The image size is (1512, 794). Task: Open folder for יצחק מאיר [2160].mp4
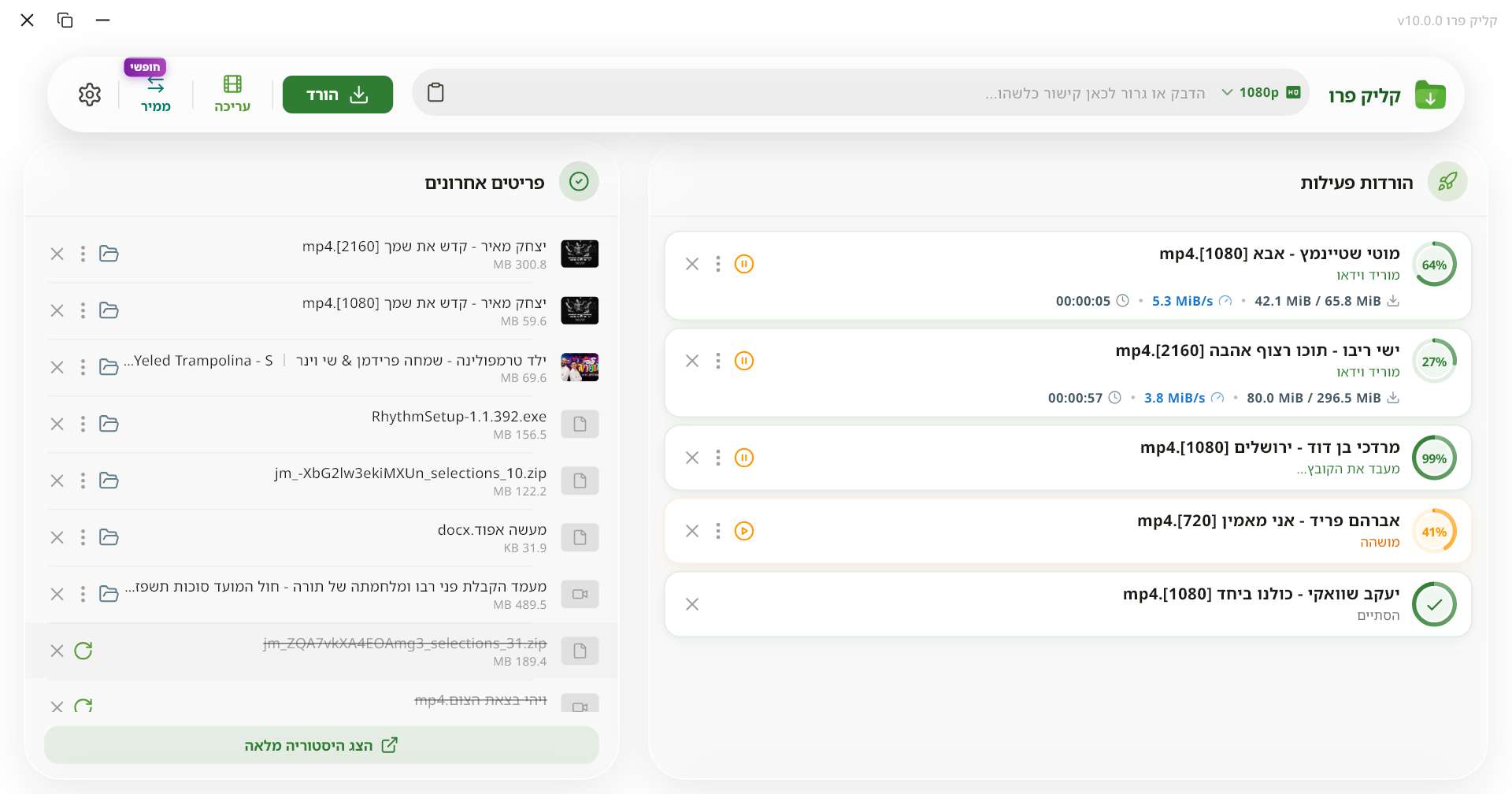[109, 254]
